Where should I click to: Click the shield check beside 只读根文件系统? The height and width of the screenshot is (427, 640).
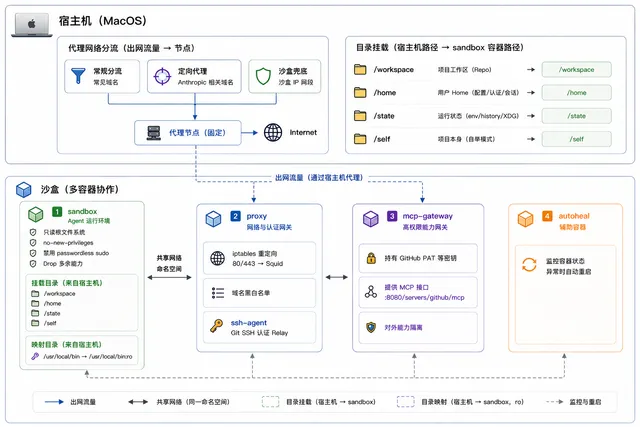click(33, 232)
